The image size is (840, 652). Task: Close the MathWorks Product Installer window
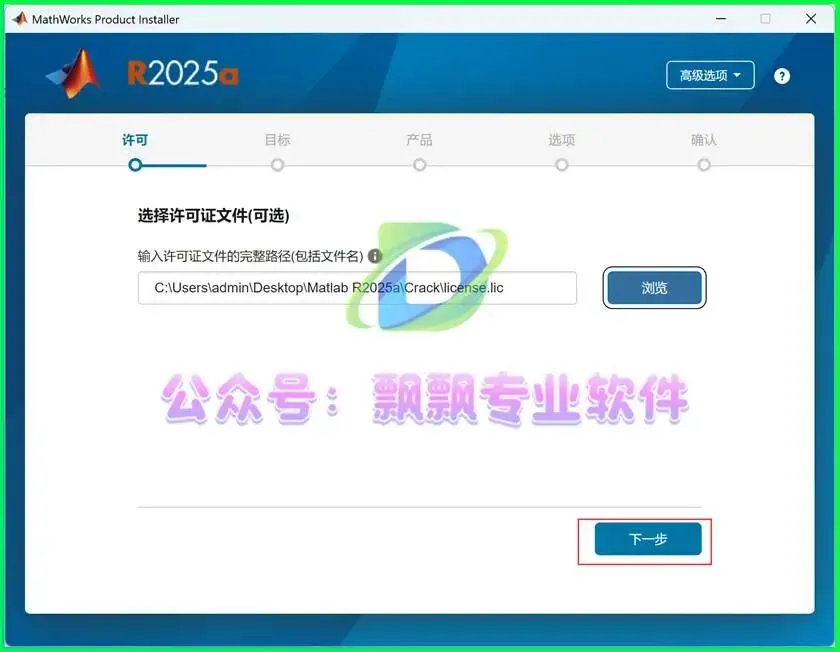click(x=811, y=19)
